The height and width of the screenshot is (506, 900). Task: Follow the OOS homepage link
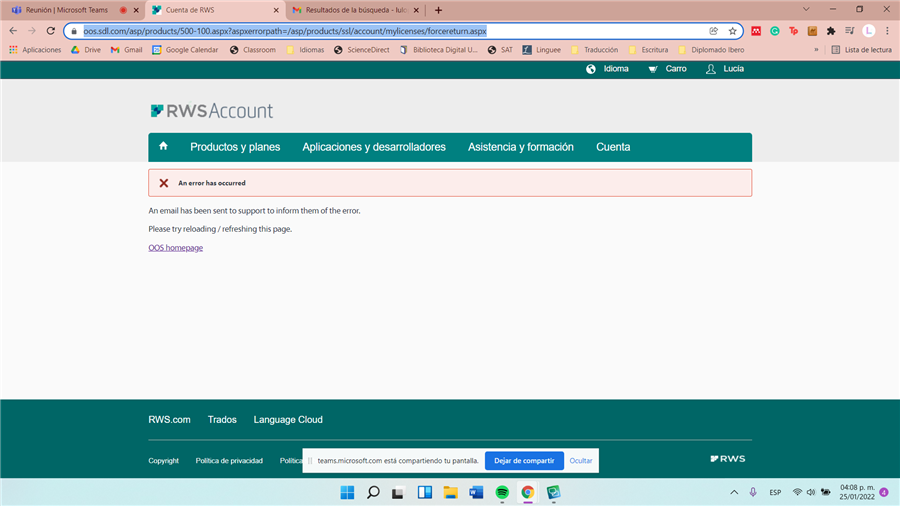[176, 248]
